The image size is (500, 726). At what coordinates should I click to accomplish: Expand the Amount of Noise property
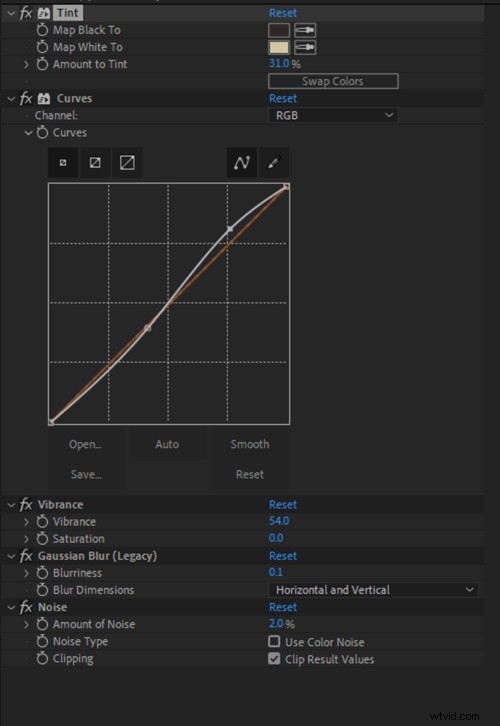(26, 625)
